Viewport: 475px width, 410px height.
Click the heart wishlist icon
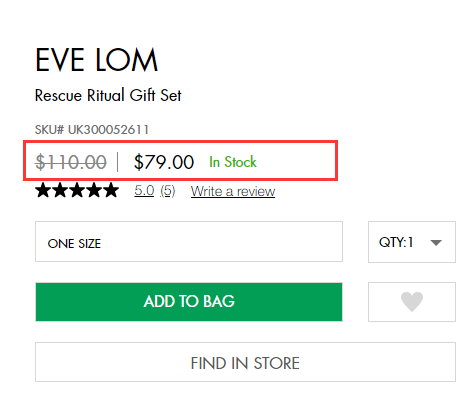412,302
